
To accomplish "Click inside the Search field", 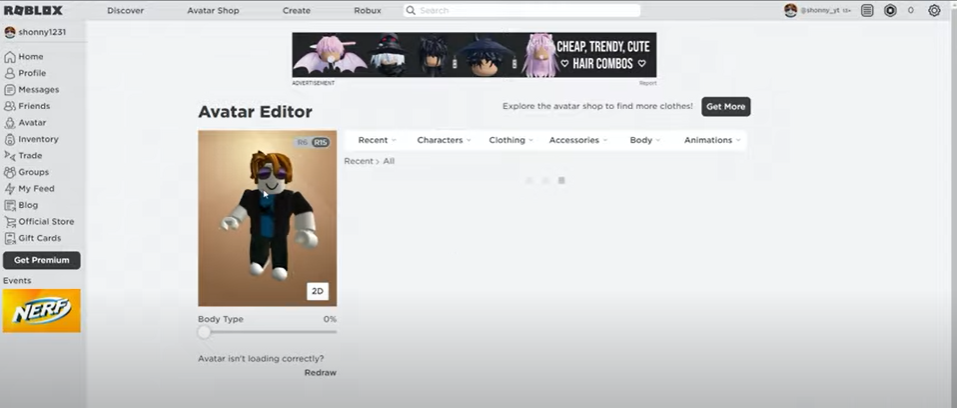I will pyautogui.click(x=522, y=10).
